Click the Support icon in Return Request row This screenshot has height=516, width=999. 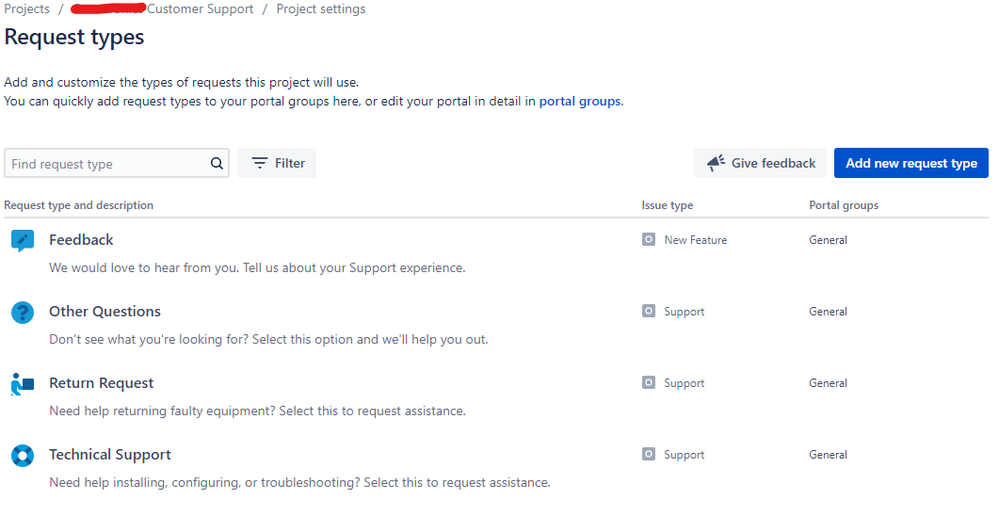[x=649, y=383]
